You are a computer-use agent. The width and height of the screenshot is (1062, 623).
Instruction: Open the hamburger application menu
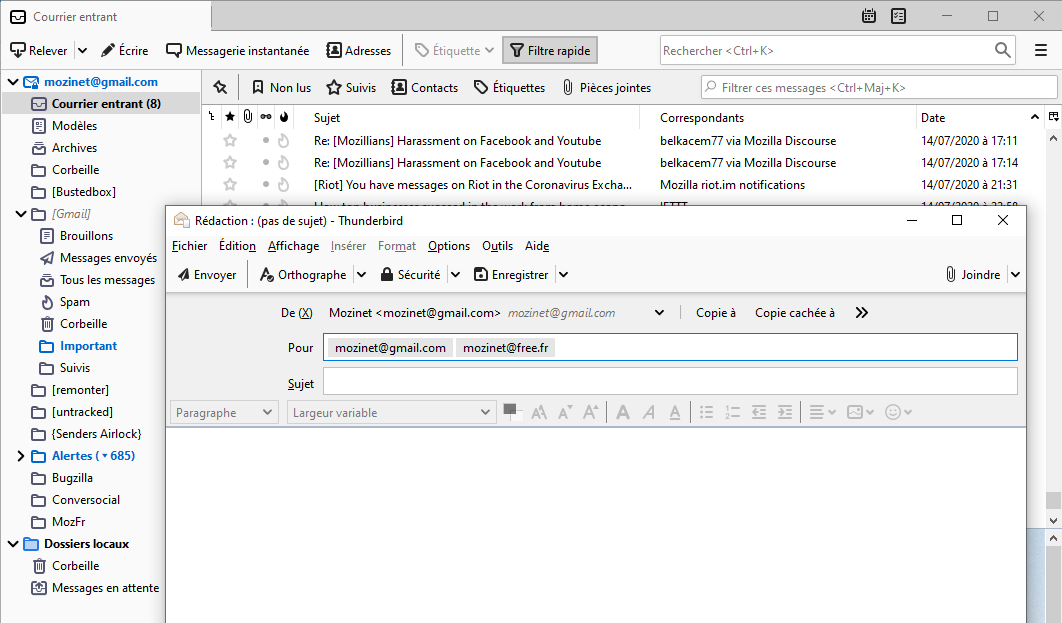click(1041, 50)
